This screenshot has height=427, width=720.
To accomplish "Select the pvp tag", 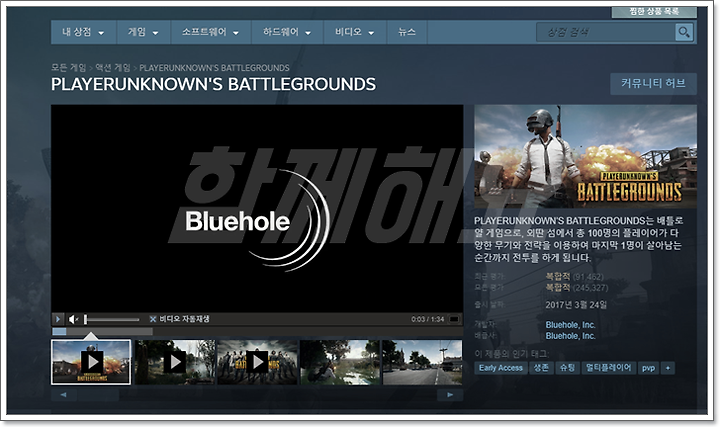I will tap(648, 368).
